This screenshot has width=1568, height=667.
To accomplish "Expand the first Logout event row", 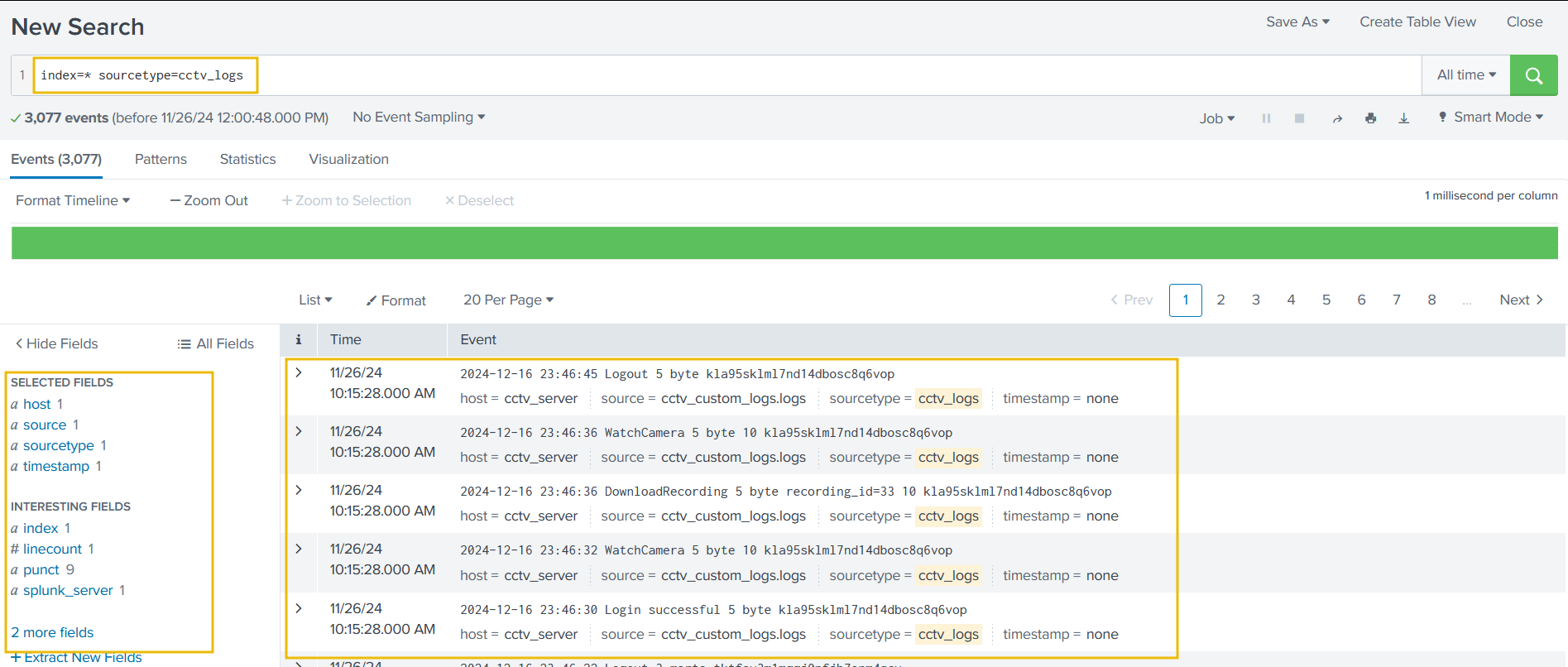I will 299,373.
